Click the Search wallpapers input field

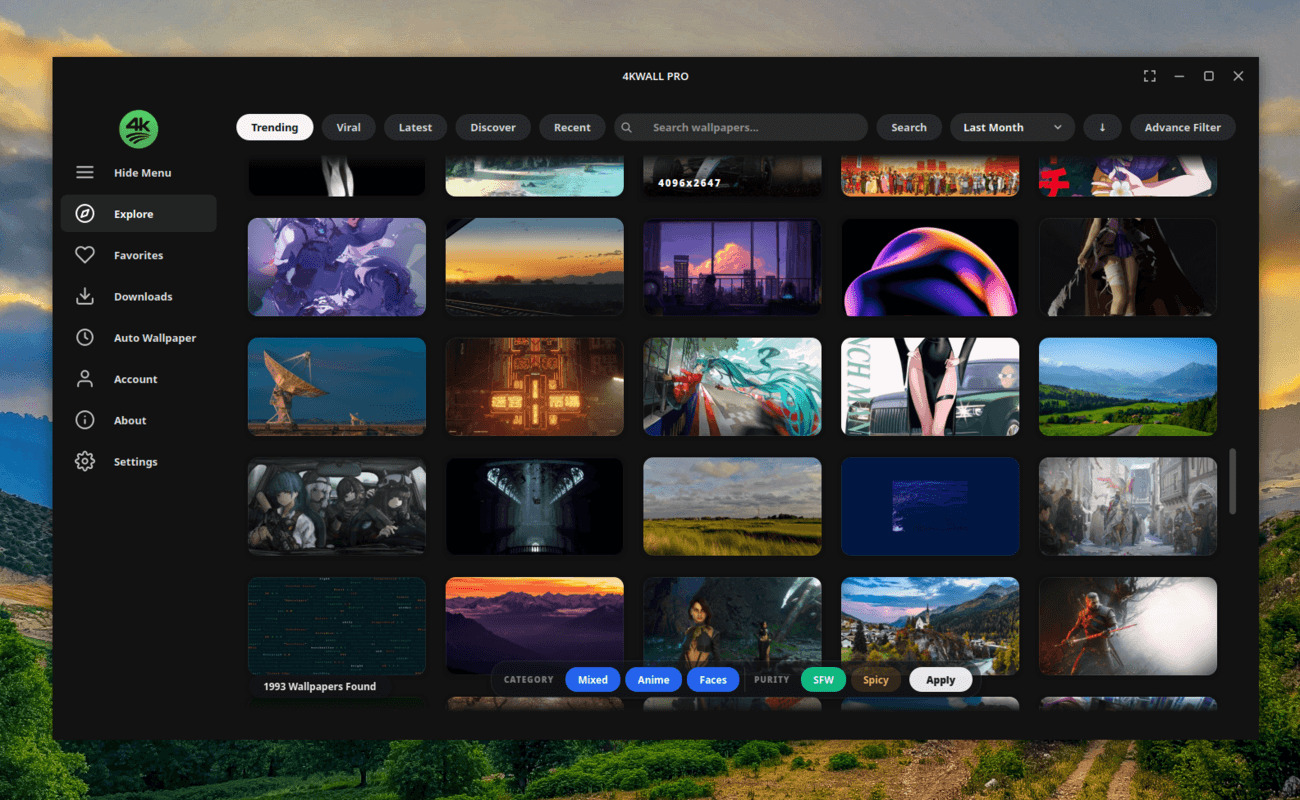pos(741,127)
